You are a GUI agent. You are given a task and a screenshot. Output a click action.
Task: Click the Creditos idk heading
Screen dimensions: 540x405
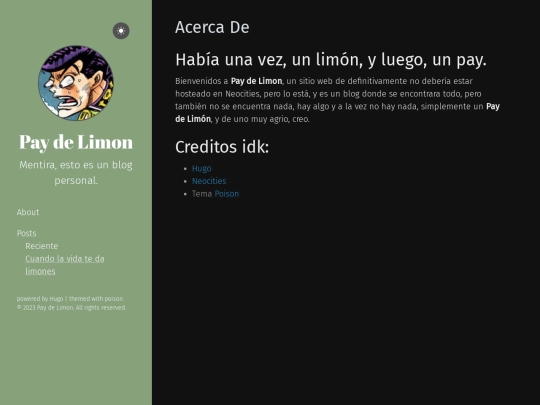[222, 147]
